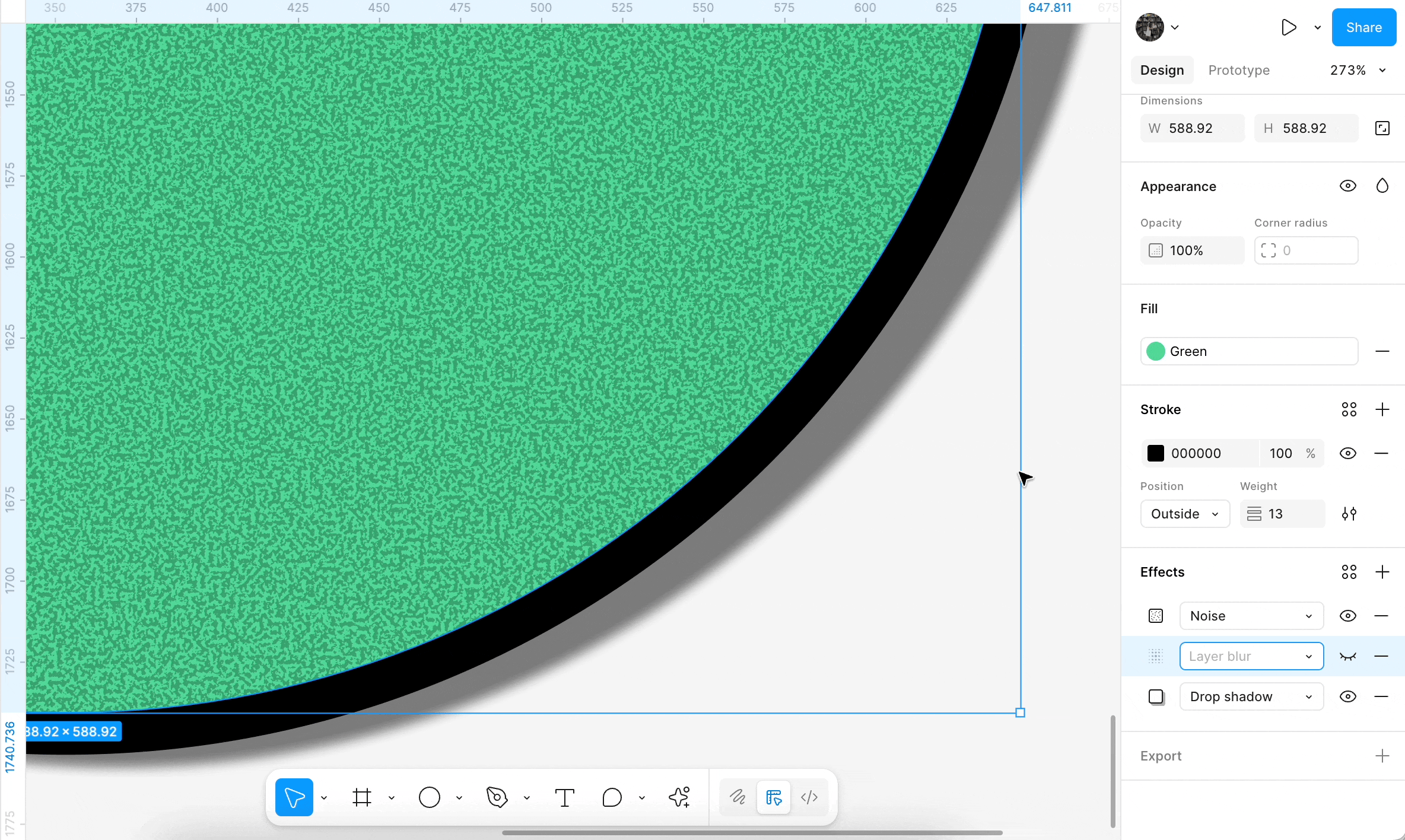Switch to Draw mode in toolbar
Image resolution: width=1405 pixels, height=840 pixels.
738,797
